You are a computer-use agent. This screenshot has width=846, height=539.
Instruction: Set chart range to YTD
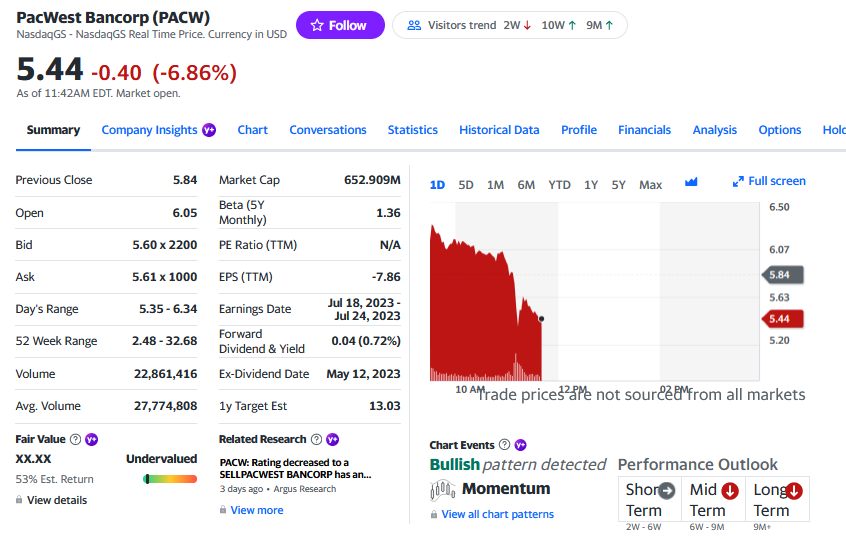pos(560,185)
